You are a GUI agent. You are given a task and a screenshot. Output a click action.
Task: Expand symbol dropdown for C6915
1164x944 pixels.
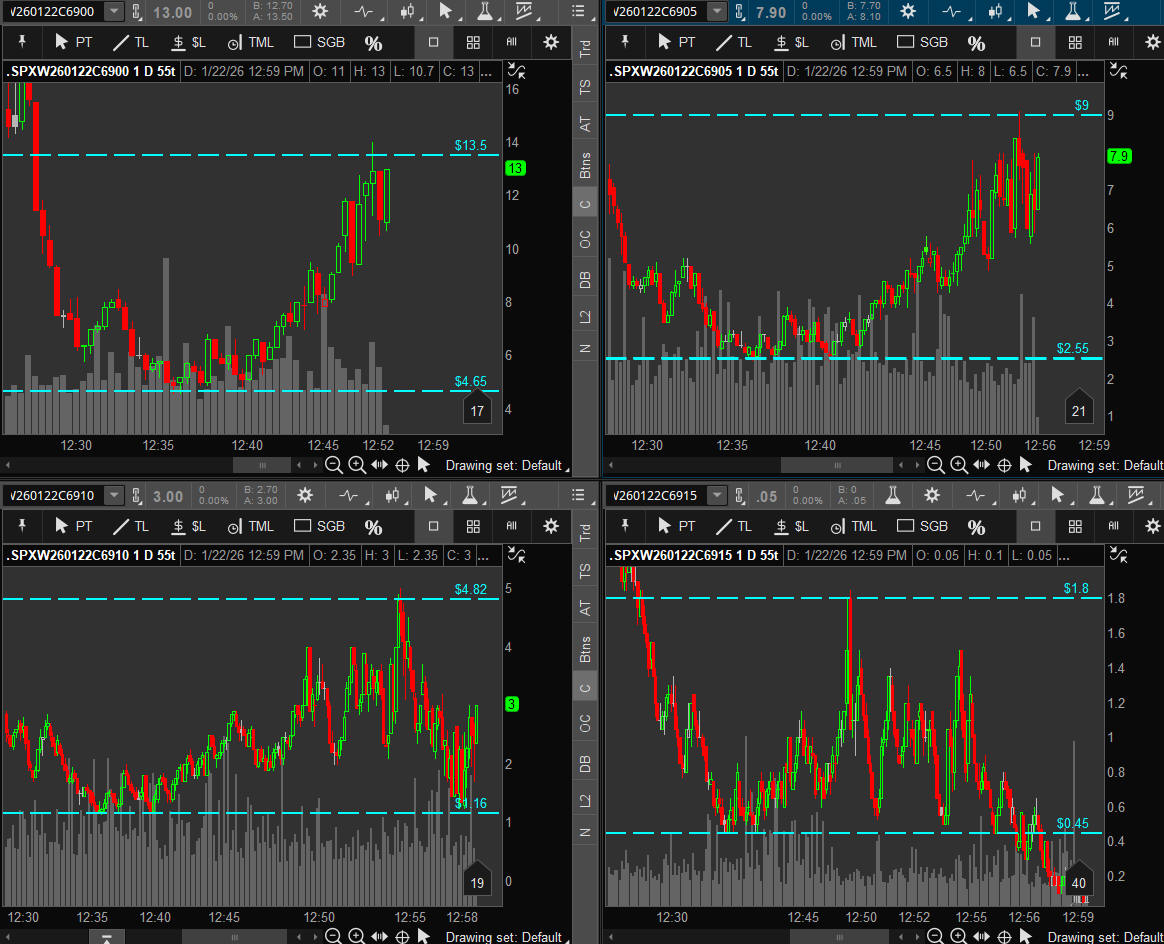[717, 495]
